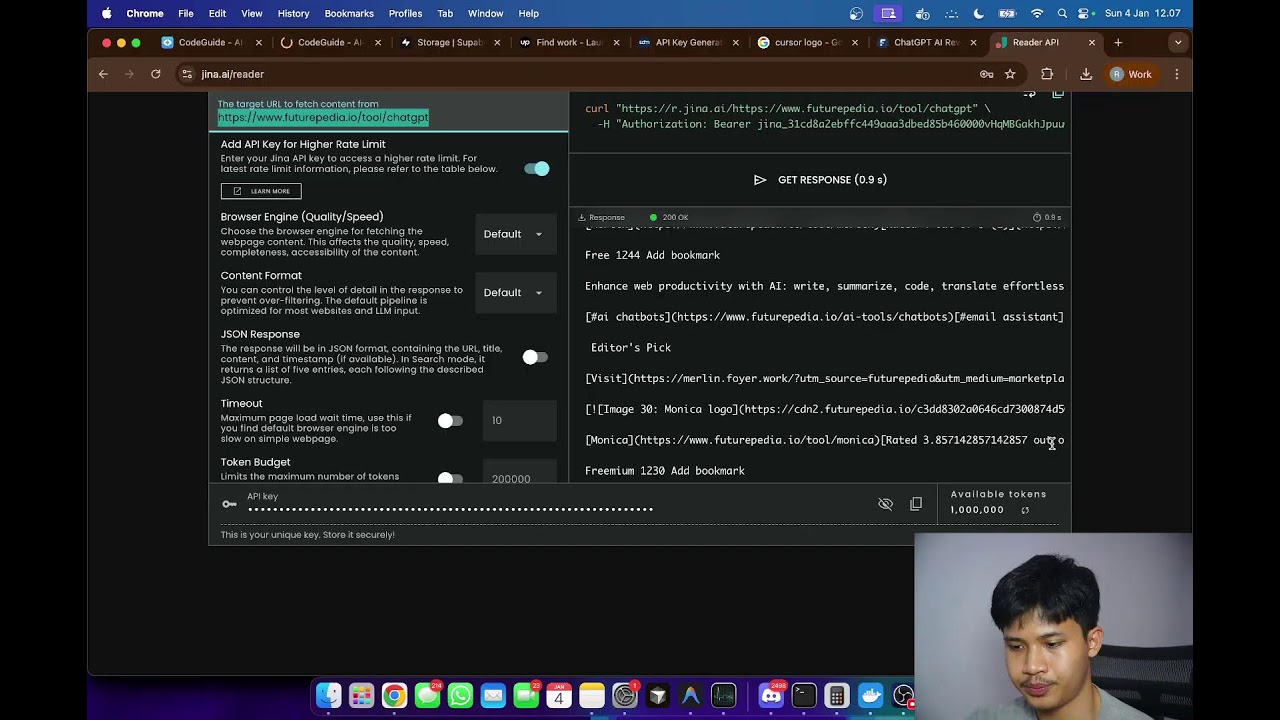The image size is (1280, 720).
Task: Open Messages app in the dock
Action: [427, 695]
